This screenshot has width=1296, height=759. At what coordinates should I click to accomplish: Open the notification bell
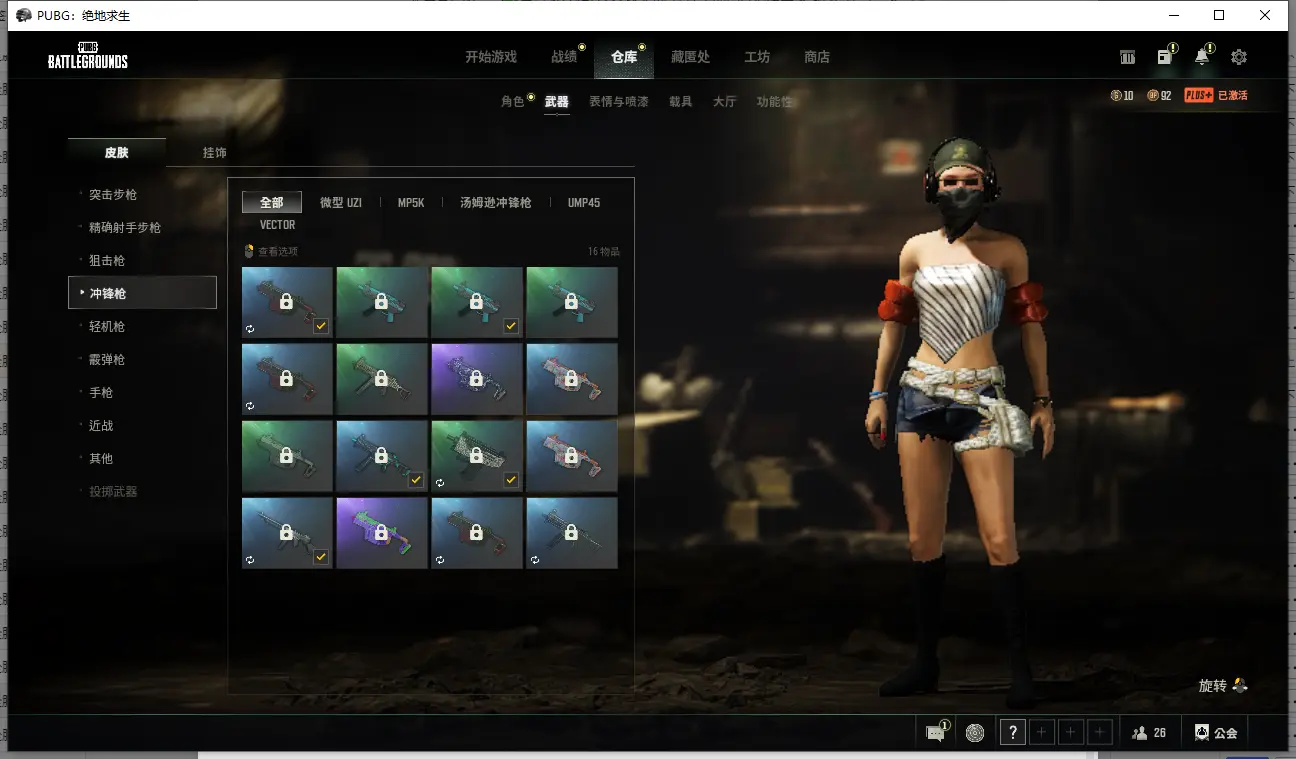tap(1202, 57)
